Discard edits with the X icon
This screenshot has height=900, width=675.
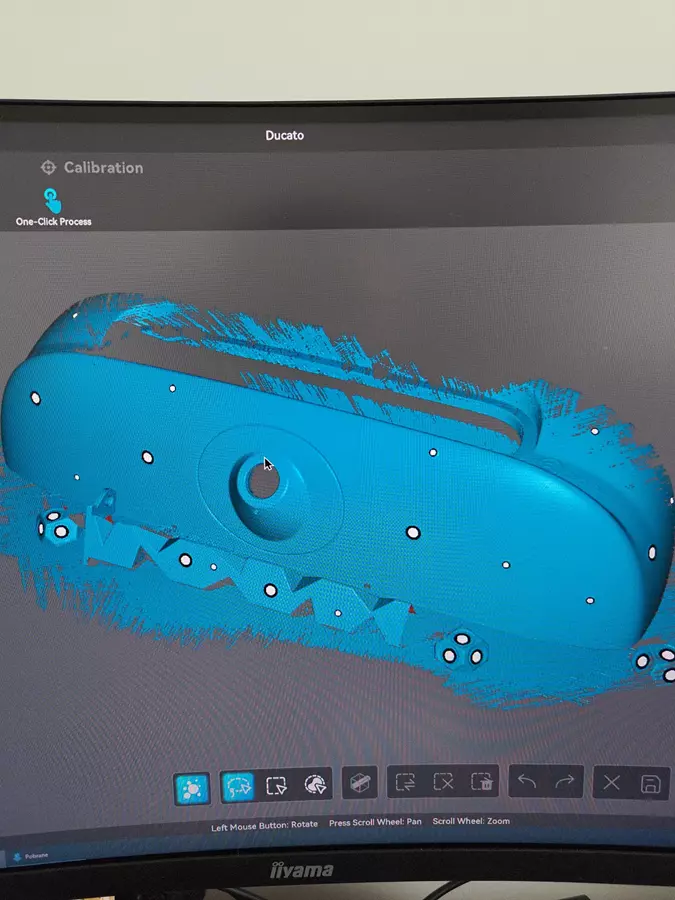611,783
